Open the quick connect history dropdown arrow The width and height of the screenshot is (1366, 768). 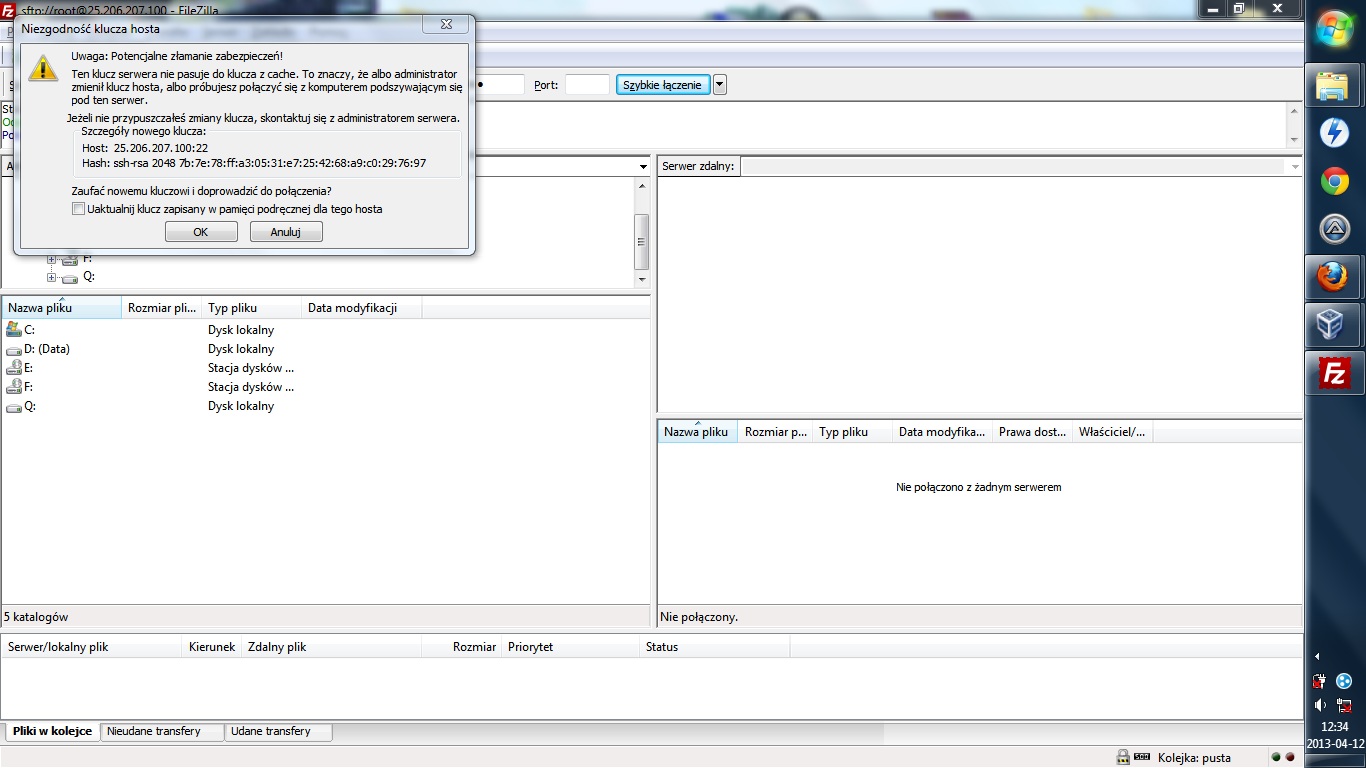click(x=720, y=85)
